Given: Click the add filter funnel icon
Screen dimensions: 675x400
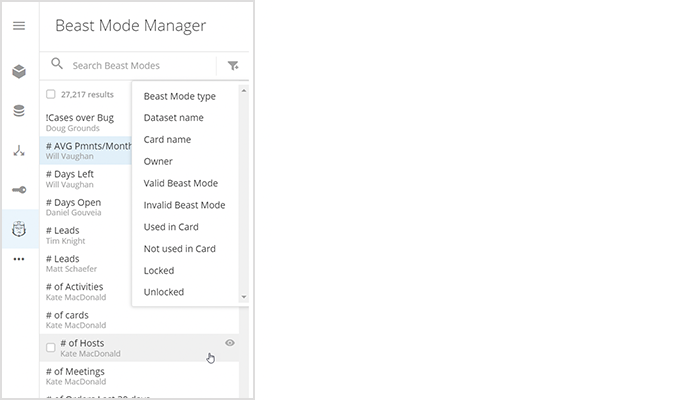Looking at the screenshot, I should [233, 65].
